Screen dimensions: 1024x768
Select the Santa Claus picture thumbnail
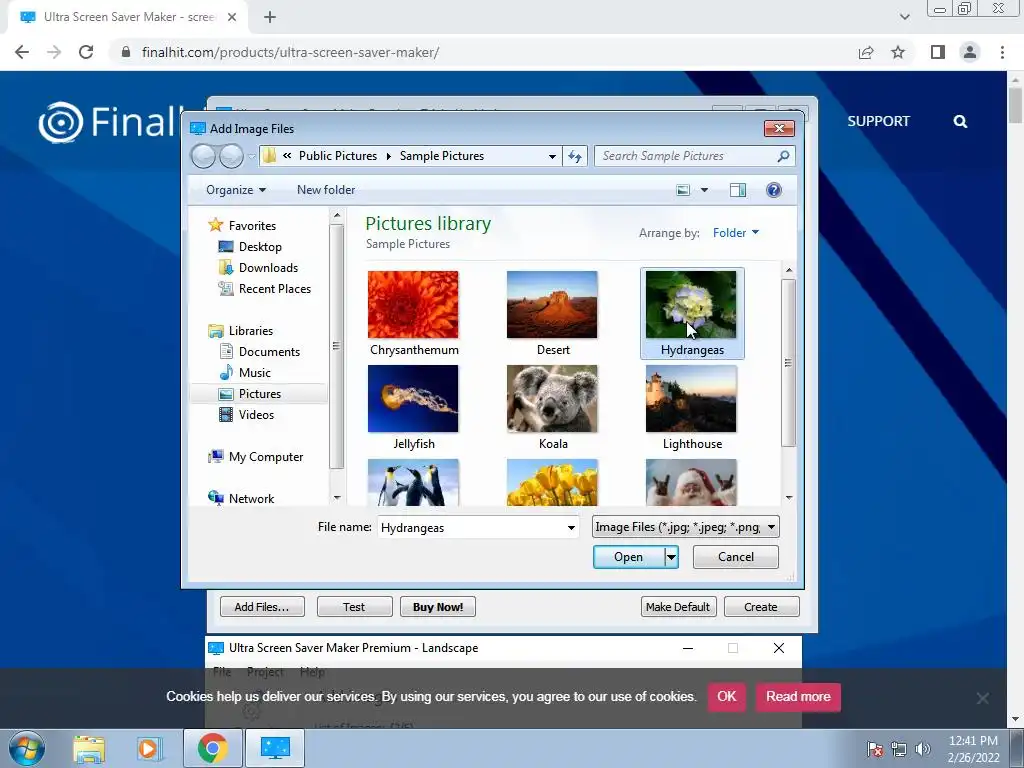691,483
